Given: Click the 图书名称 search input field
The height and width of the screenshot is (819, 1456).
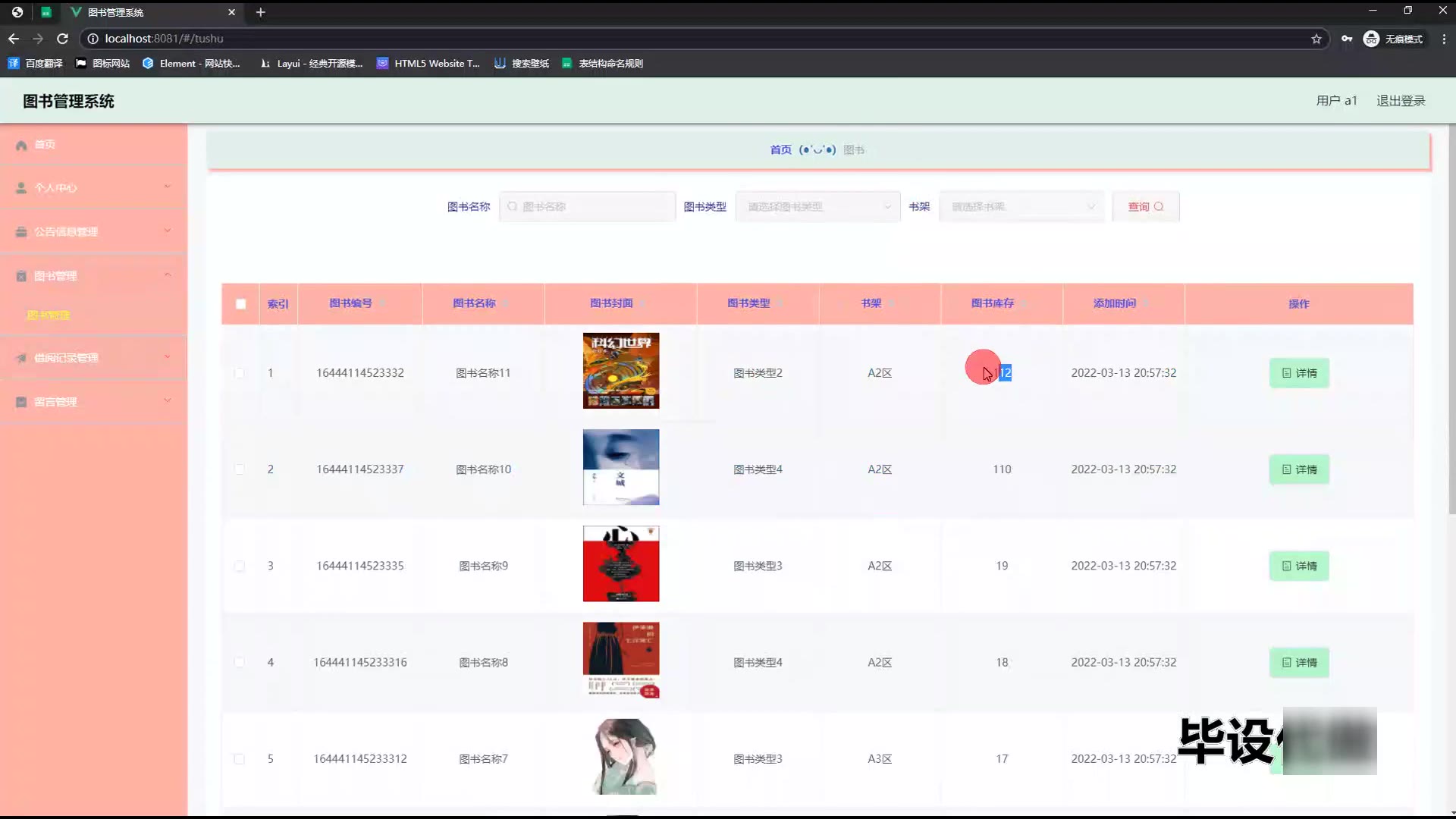Looking at the screenshot, I should (588, 206).
